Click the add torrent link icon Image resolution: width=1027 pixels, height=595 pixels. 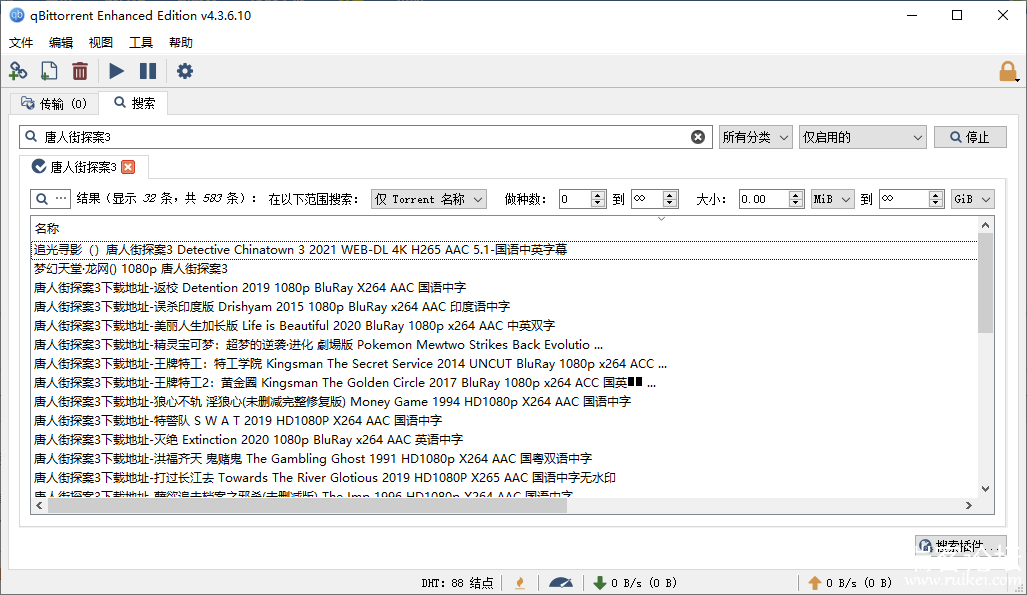point(18,71)
